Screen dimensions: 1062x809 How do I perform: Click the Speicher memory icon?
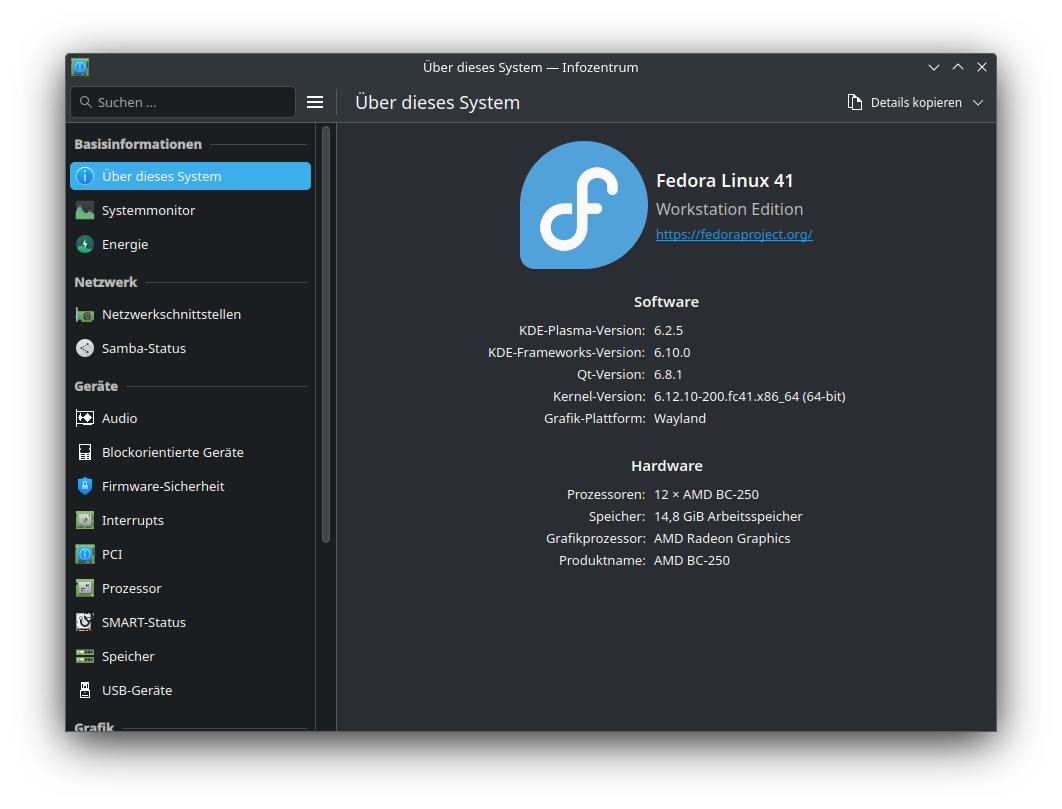point(85,657)
